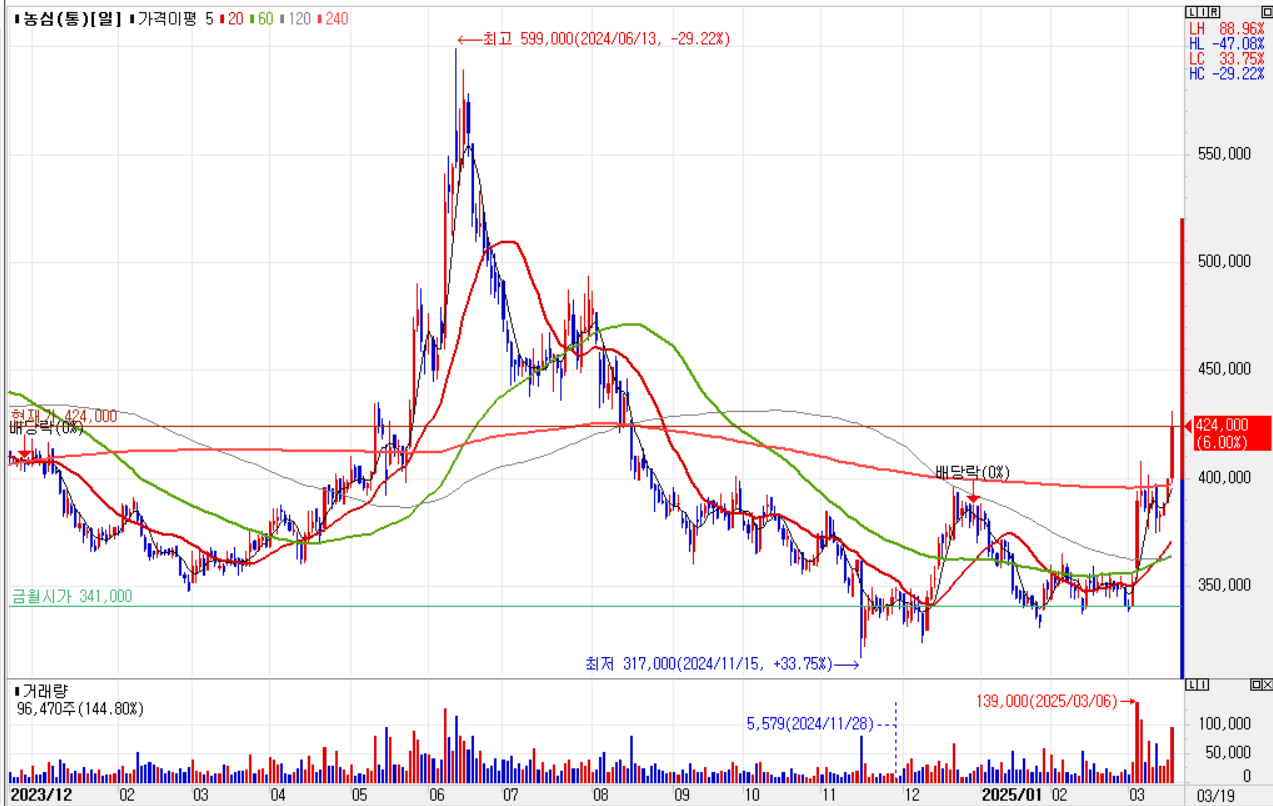
Task: Maximize the price chart panel using square icon
Action: pos(1266,11)
